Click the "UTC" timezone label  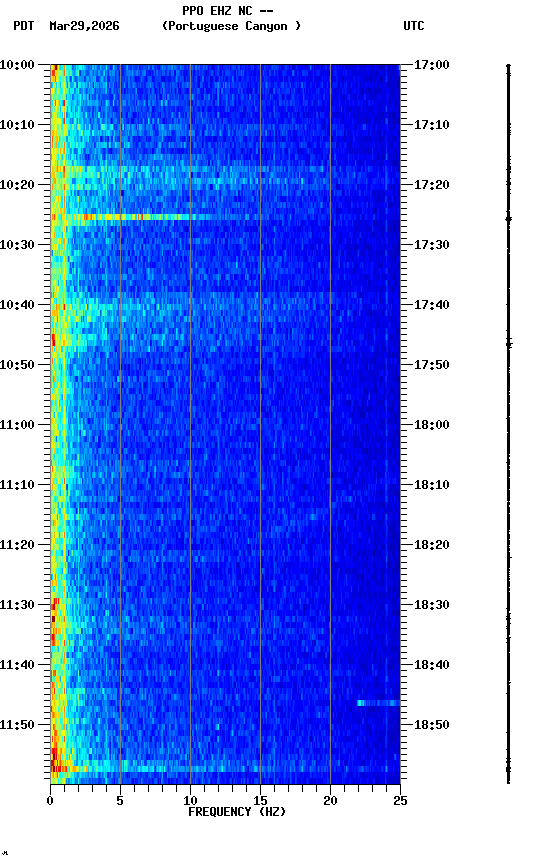pos(414,26)
